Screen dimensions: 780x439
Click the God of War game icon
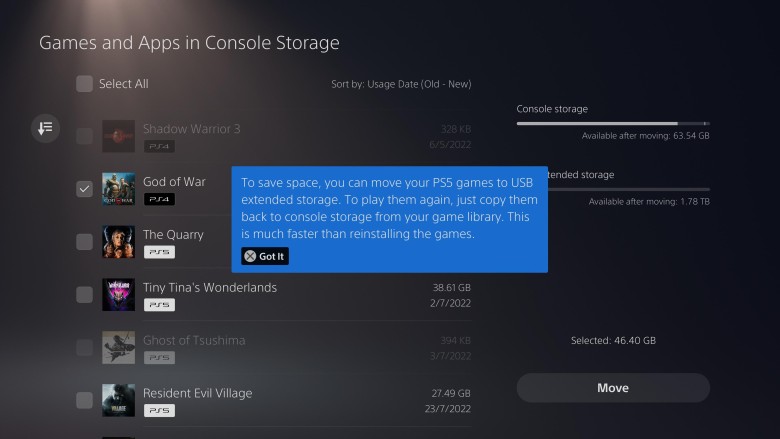coord(118,188)
